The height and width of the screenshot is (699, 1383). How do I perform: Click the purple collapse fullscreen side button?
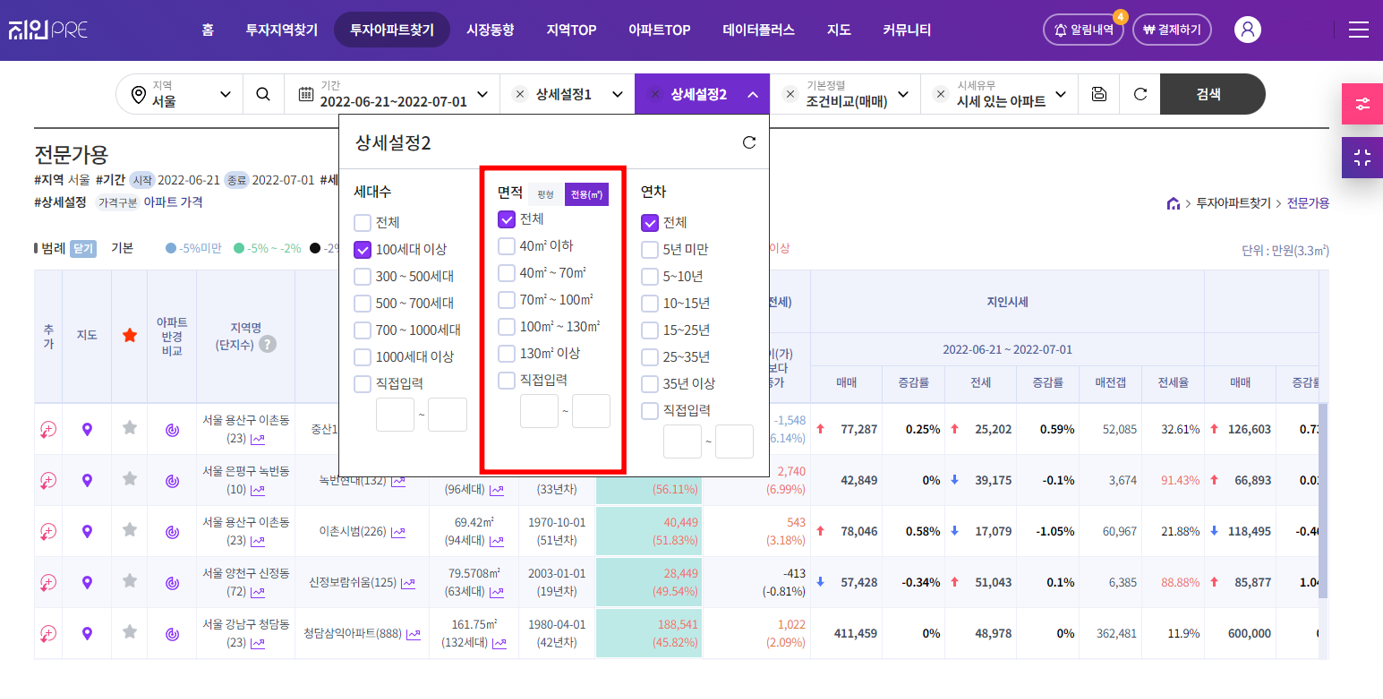pos(1362,158)
